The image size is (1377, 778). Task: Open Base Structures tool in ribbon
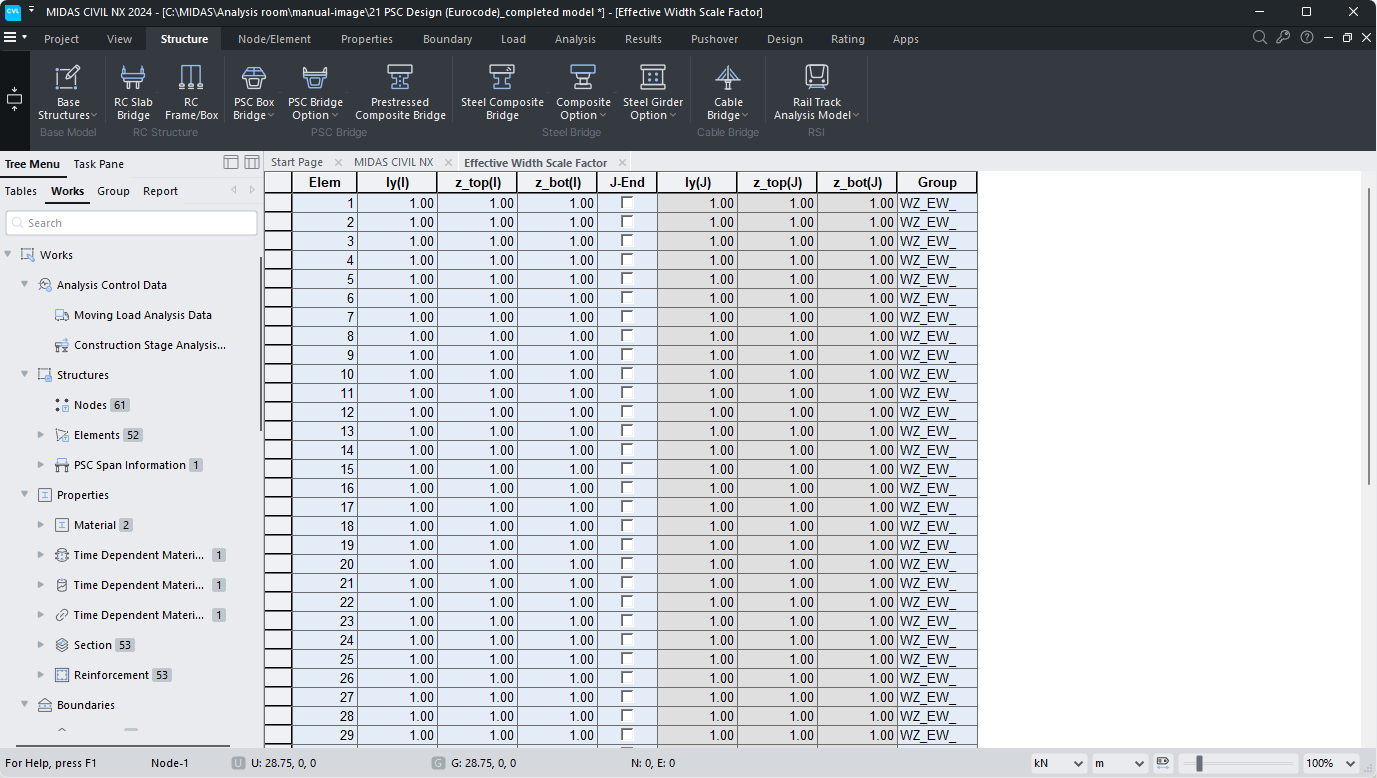tap(67, 94)
